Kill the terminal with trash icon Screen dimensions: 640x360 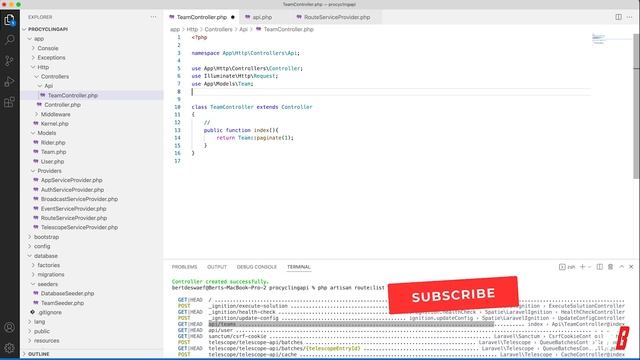pos(611,267)
